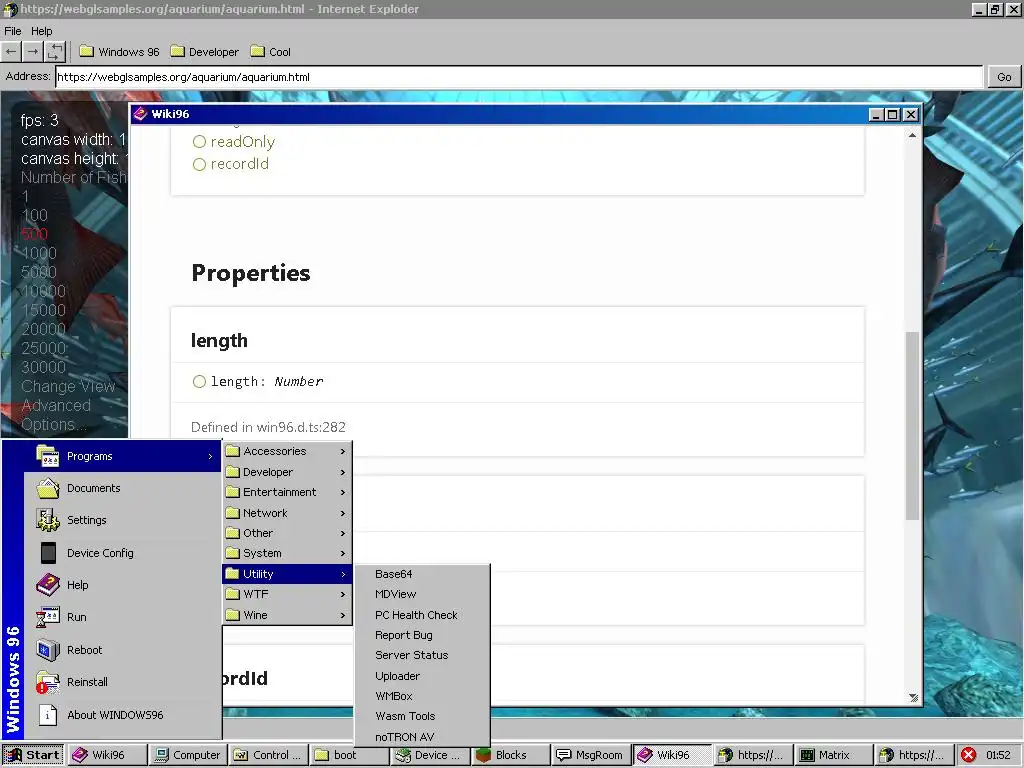Launch noTRON AV utility

(x=422, y=737)
